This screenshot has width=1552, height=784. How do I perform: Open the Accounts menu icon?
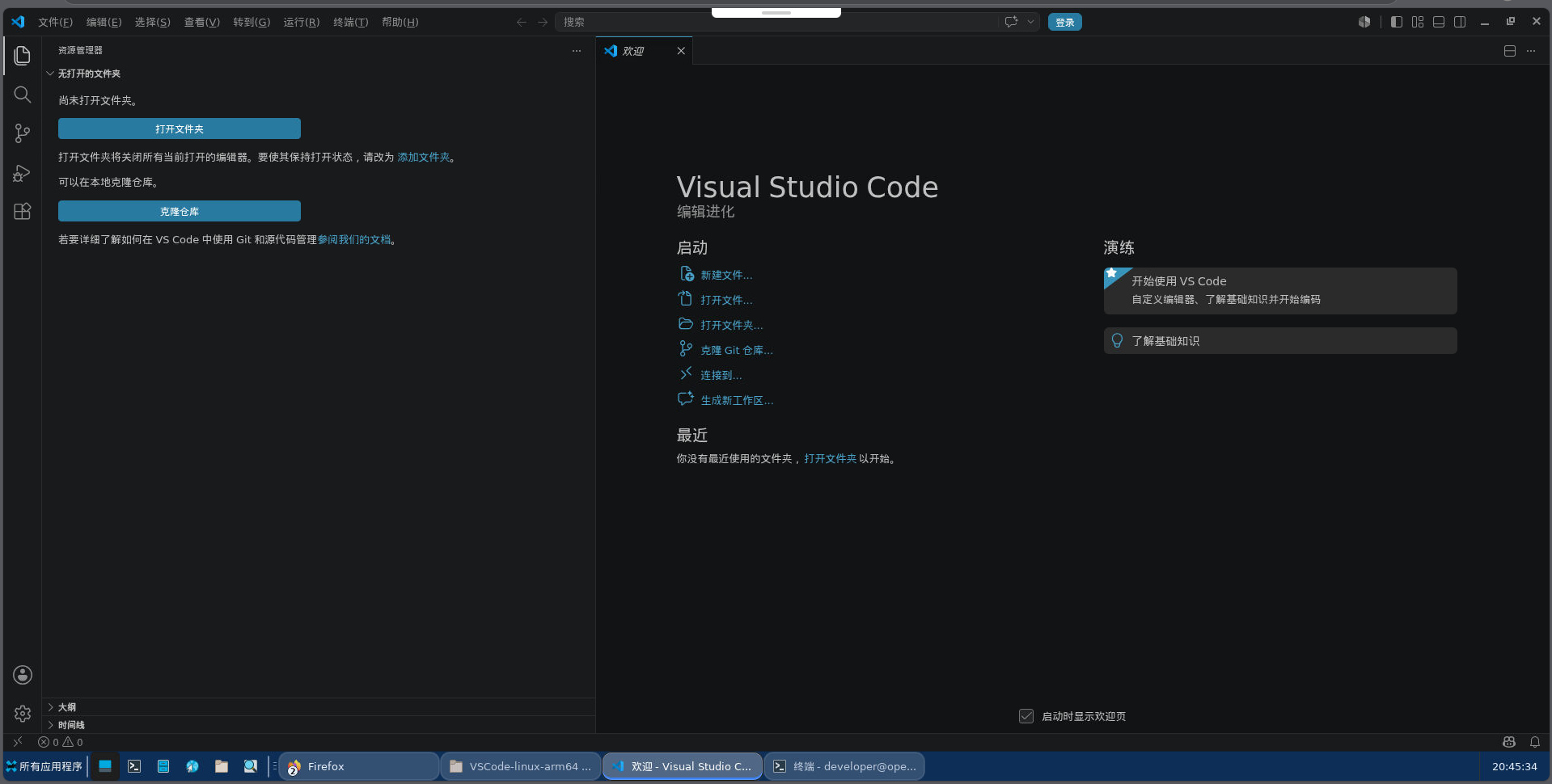tap(22, 675)
